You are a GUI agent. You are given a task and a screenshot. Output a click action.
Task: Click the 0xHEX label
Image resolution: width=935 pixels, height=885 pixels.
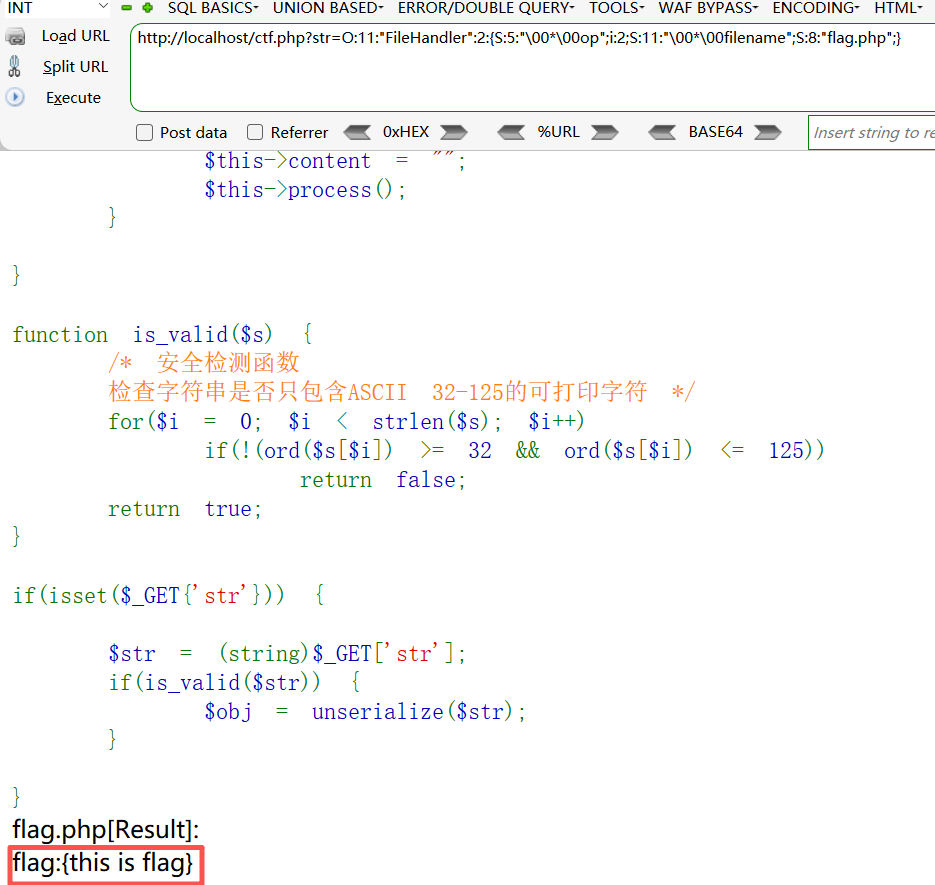(x=405, y=132)
